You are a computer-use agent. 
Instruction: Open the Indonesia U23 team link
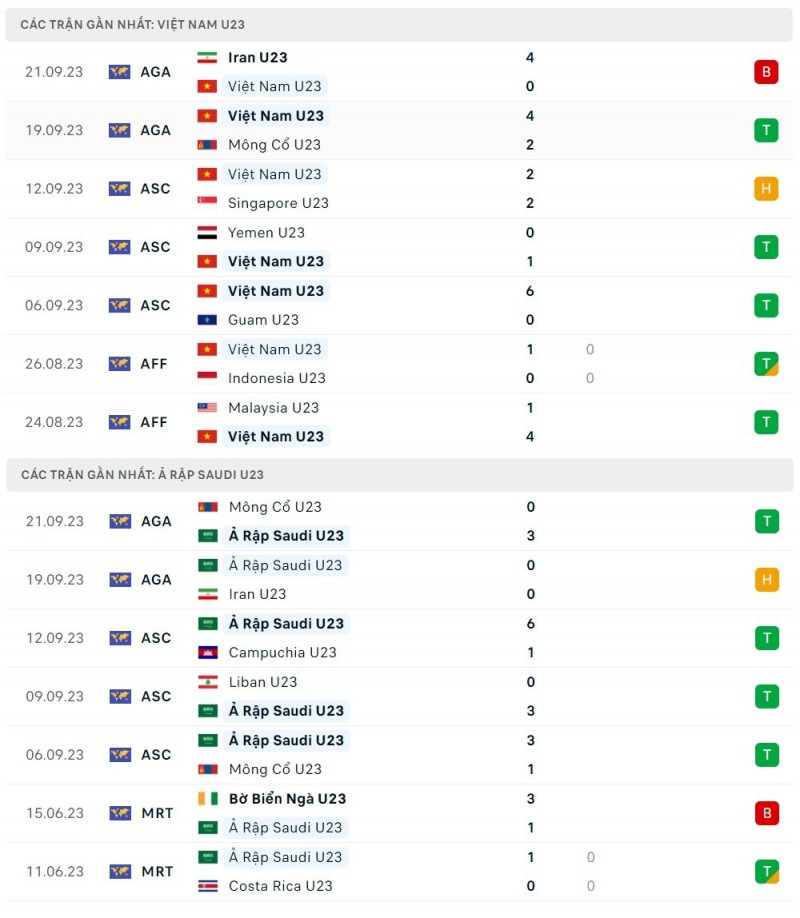(x=276, y=378)
